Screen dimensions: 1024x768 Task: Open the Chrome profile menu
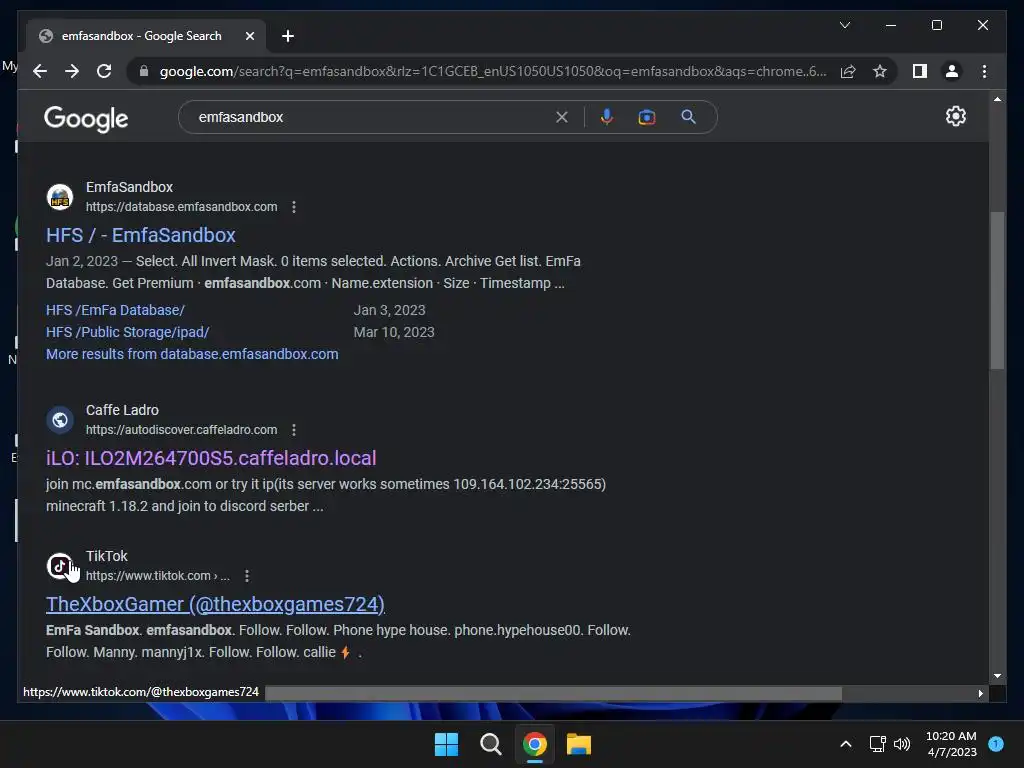point(952,71)
